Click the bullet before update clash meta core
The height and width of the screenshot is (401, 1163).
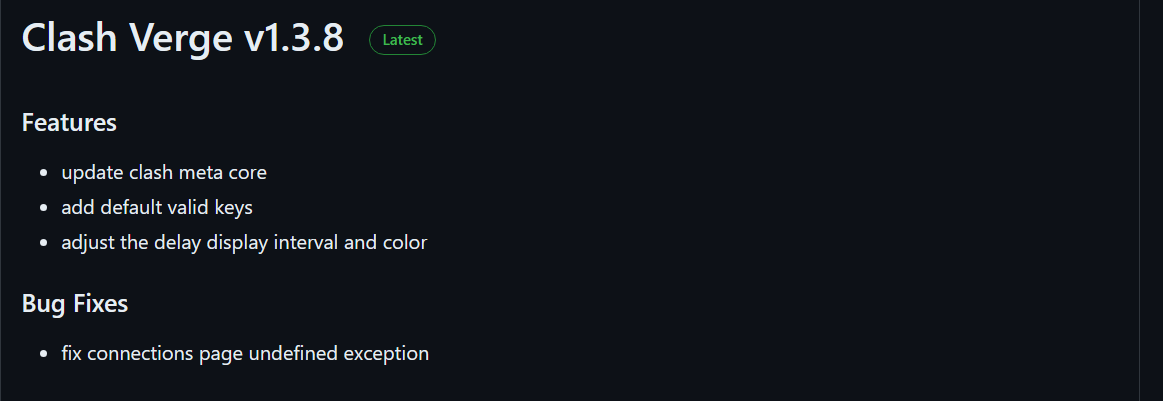[45, 173]
